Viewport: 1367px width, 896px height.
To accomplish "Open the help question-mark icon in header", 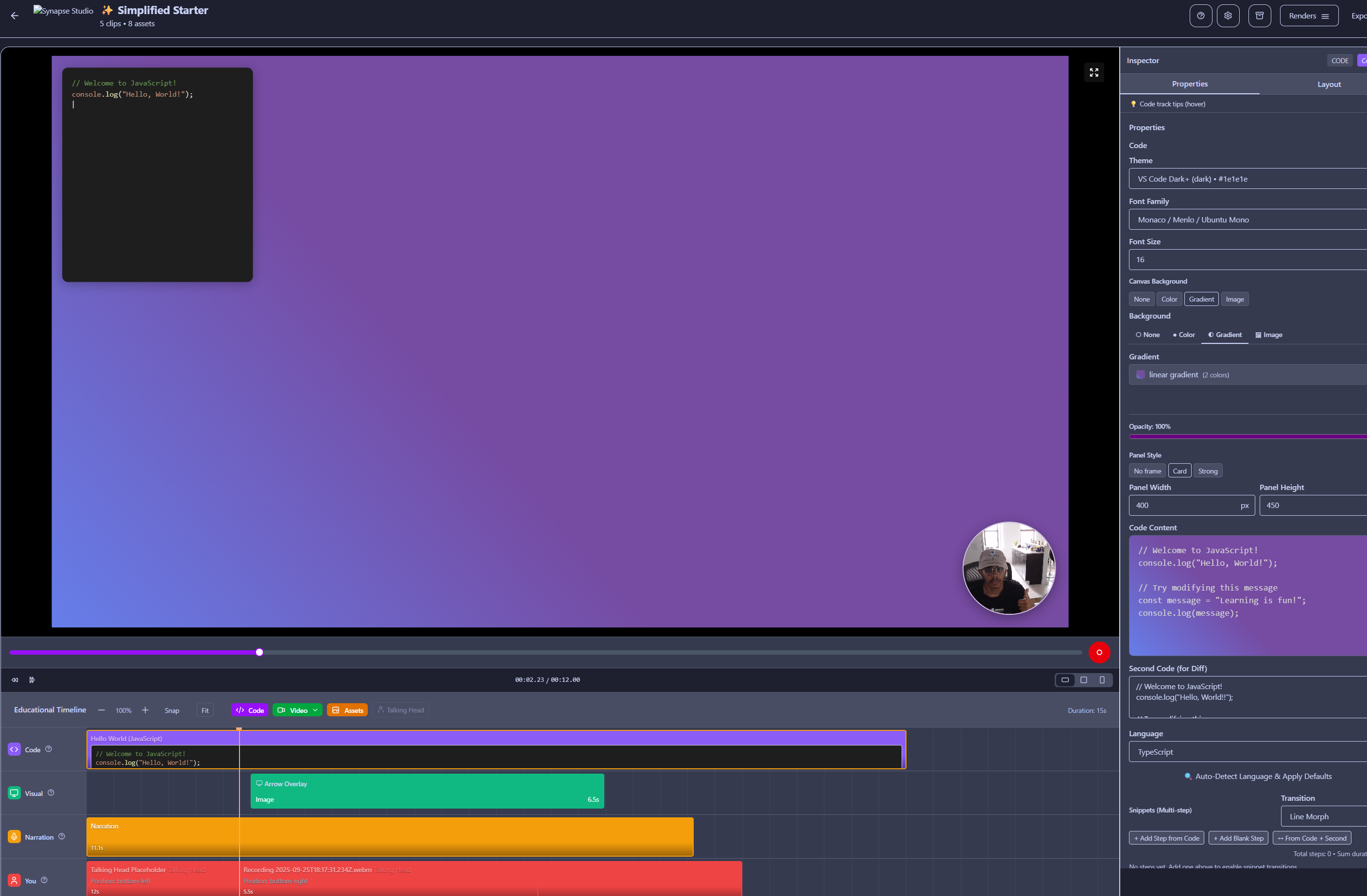I will coord(1200,16).
